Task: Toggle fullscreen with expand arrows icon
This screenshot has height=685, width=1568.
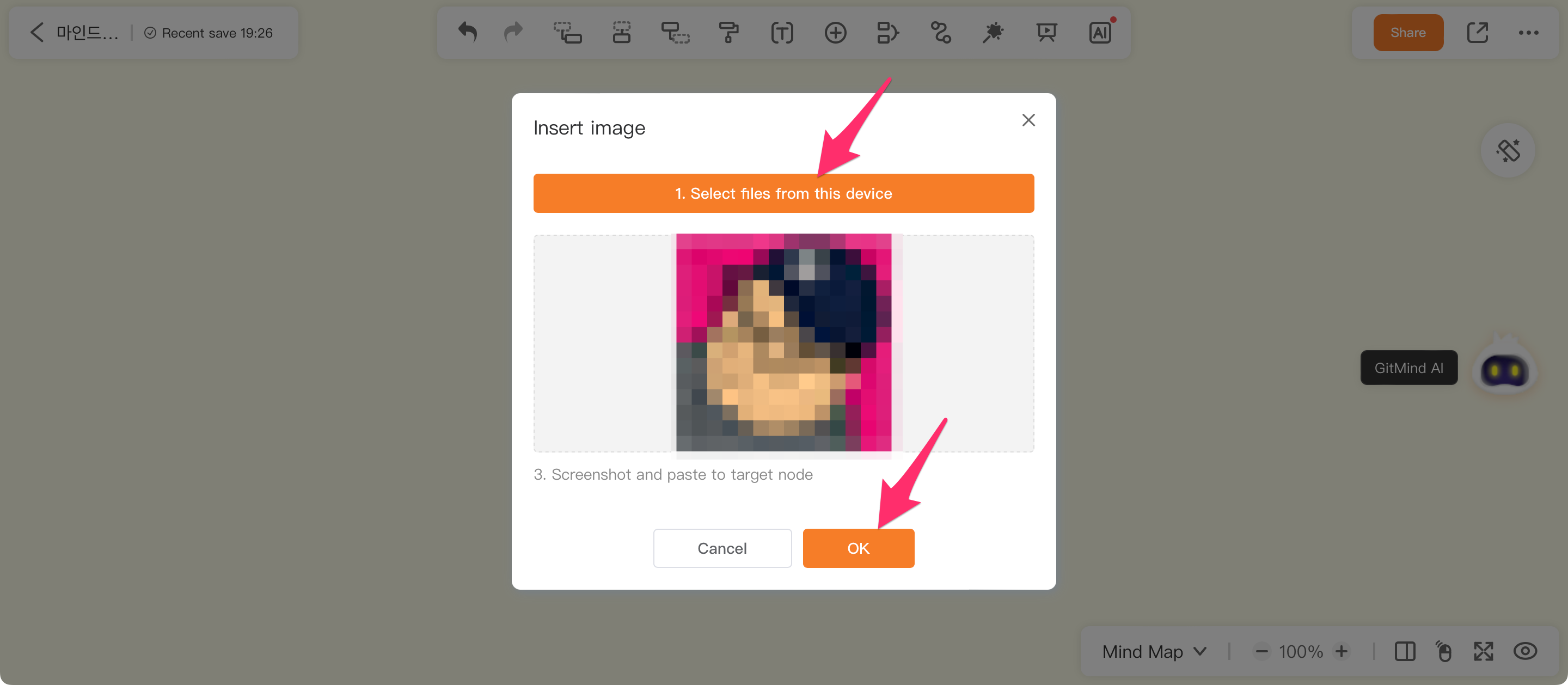Action: pyautogui.click(x=1484, y=651)
